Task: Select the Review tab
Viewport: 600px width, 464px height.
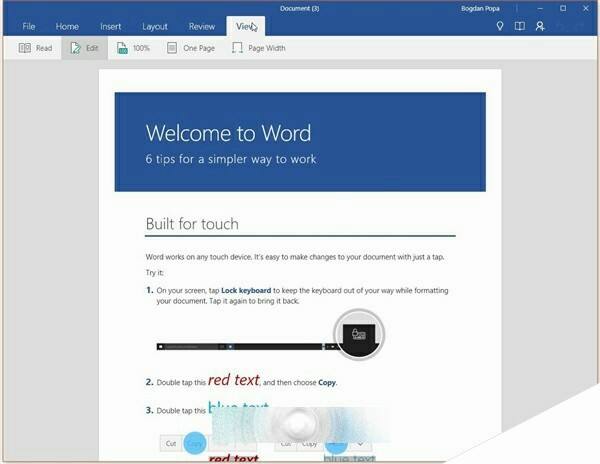Action: pos(201,26)
